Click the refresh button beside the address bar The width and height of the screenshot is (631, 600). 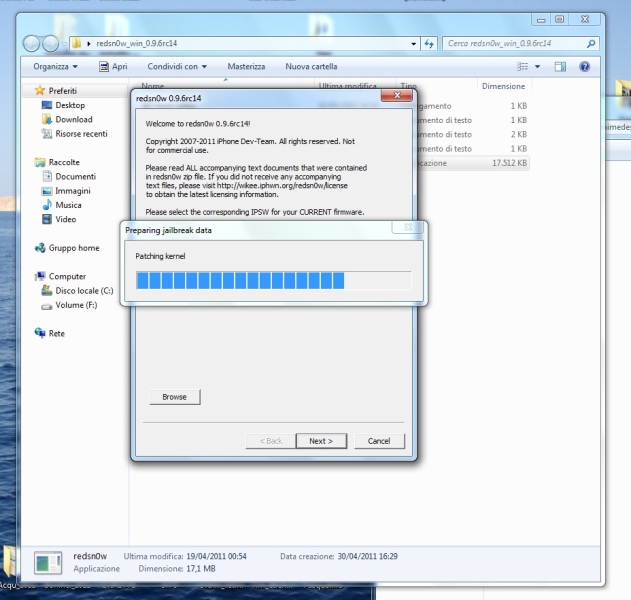coord(429,43)
